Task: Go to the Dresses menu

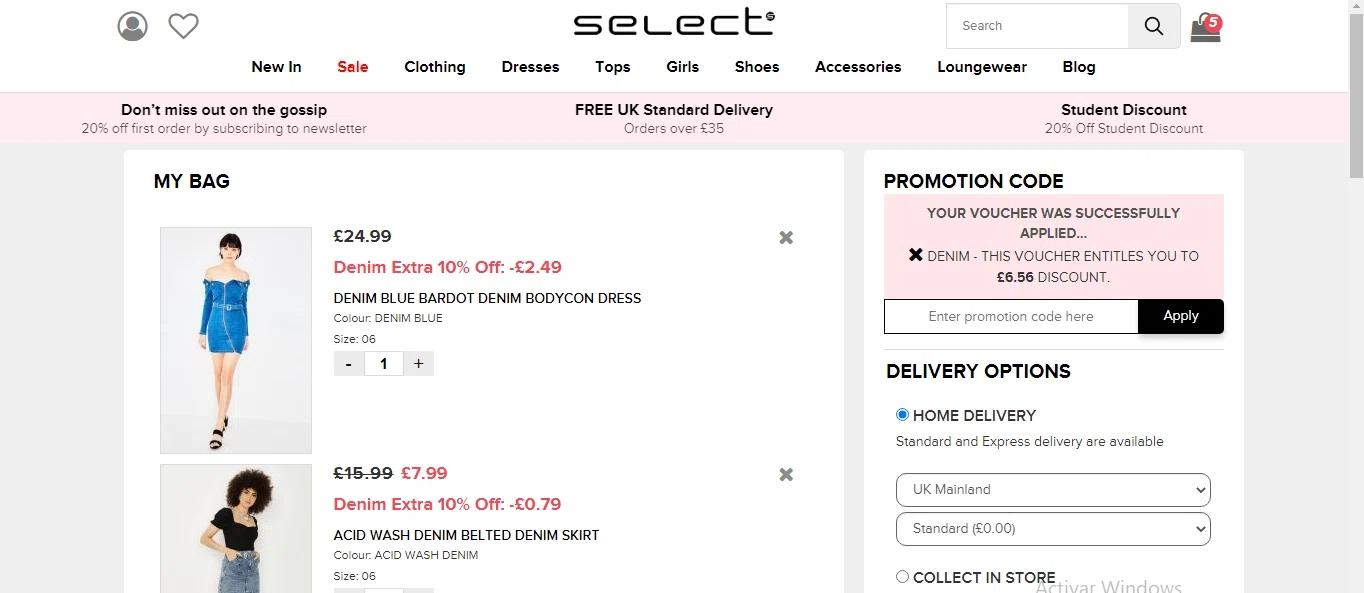Action: tap(530, 67)
